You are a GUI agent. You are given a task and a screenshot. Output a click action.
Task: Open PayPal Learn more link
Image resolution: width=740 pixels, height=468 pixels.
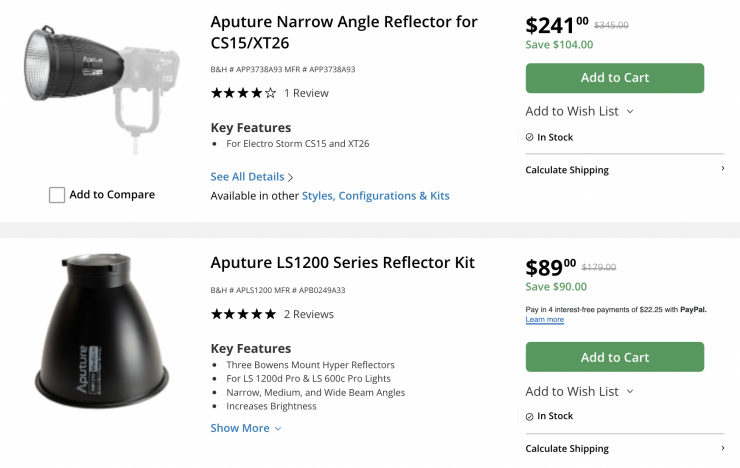[544, 320]
